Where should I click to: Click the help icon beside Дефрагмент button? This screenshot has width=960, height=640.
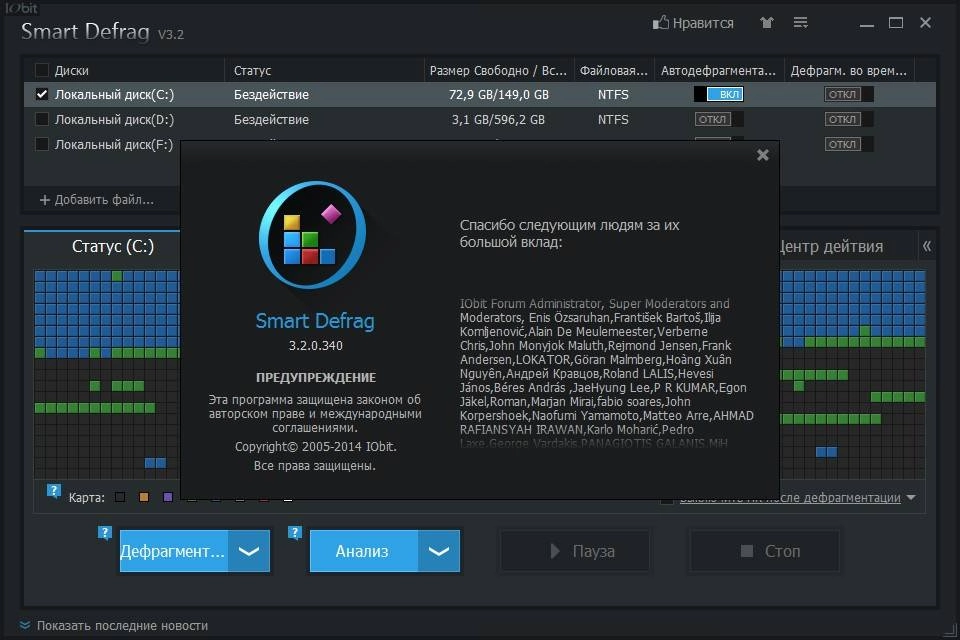(105, 533)
